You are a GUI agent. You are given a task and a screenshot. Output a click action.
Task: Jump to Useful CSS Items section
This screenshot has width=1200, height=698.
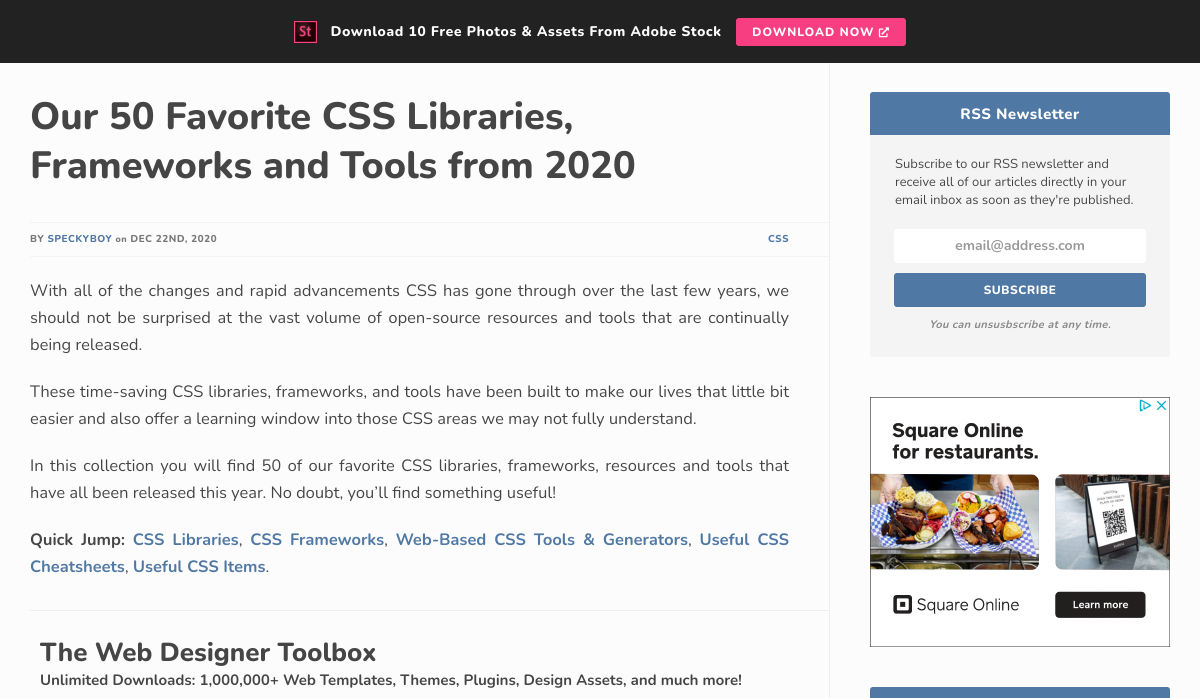199,567
